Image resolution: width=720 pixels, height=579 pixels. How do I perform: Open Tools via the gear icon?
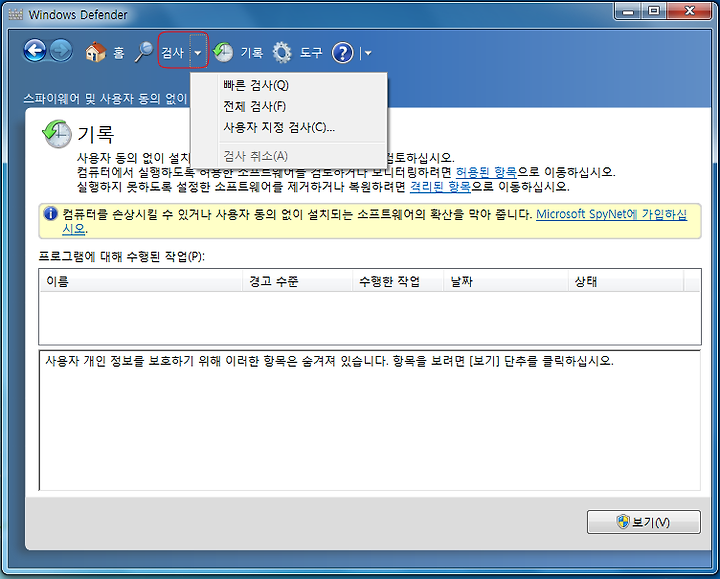pyautogui.click(x=281, y=52)
